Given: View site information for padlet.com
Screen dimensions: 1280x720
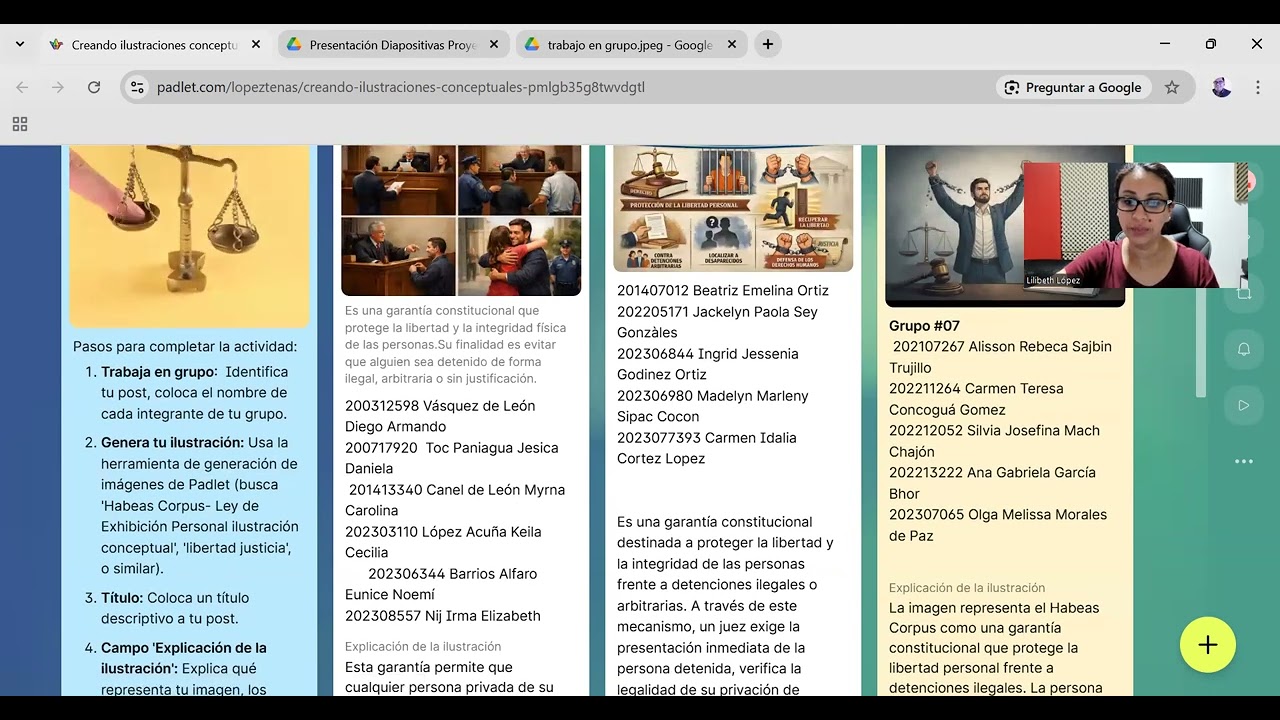Looking at the screenshot, I should click(x=138, y=87).
